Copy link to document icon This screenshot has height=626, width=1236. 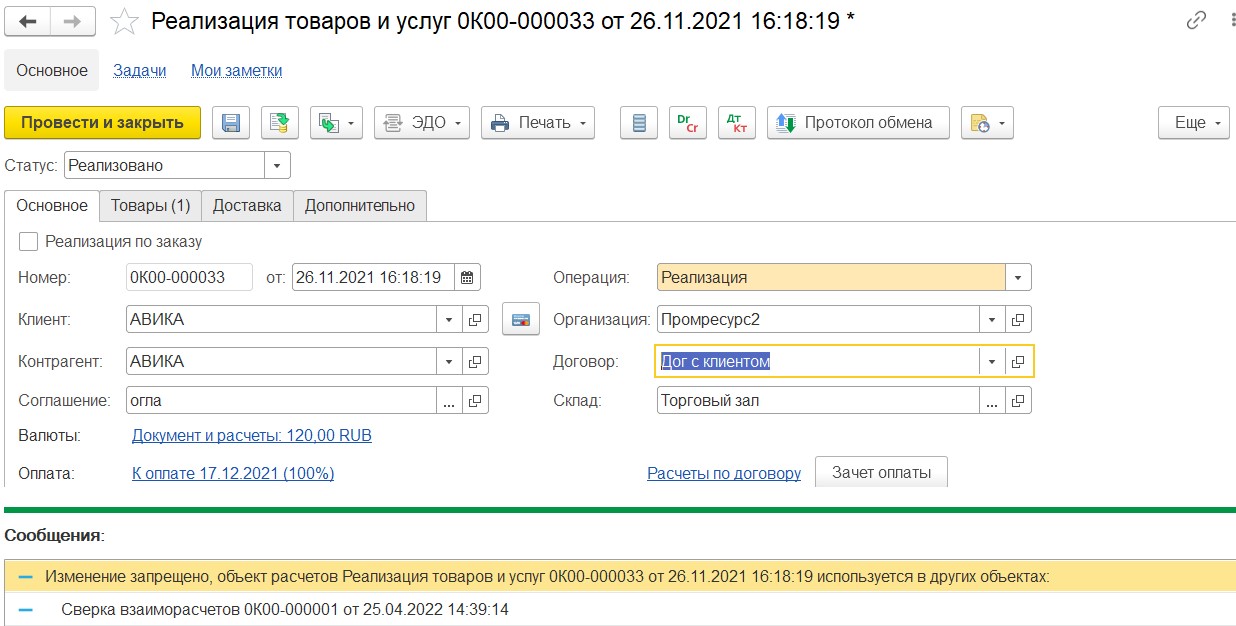click(x=1195, y=21)
